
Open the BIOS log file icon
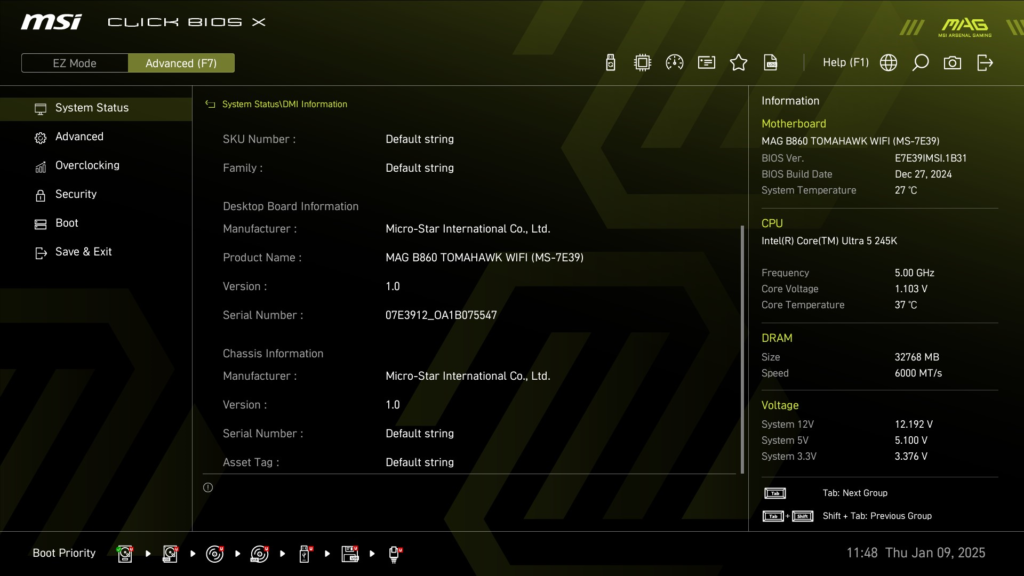coord(770,61)
